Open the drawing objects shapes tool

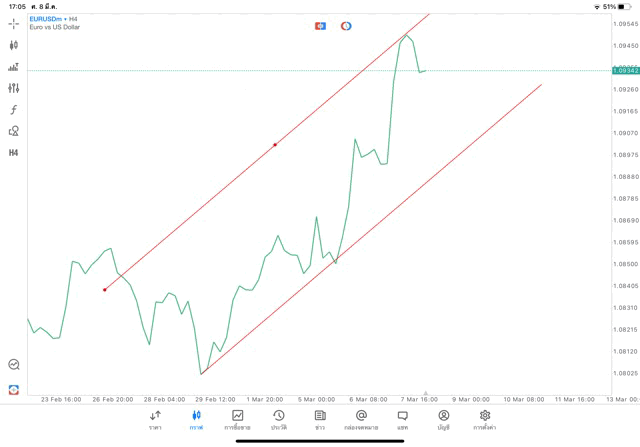click(x=14, y=131)
